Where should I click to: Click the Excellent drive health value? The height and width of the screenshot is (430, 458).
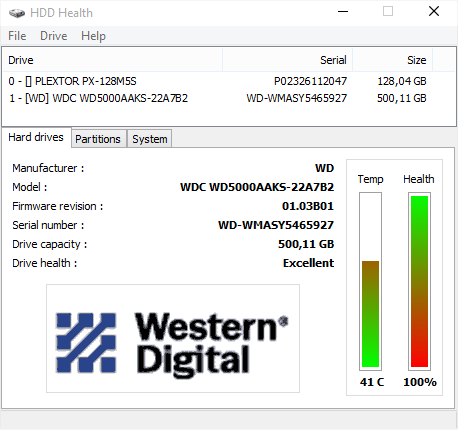[308, 263]
